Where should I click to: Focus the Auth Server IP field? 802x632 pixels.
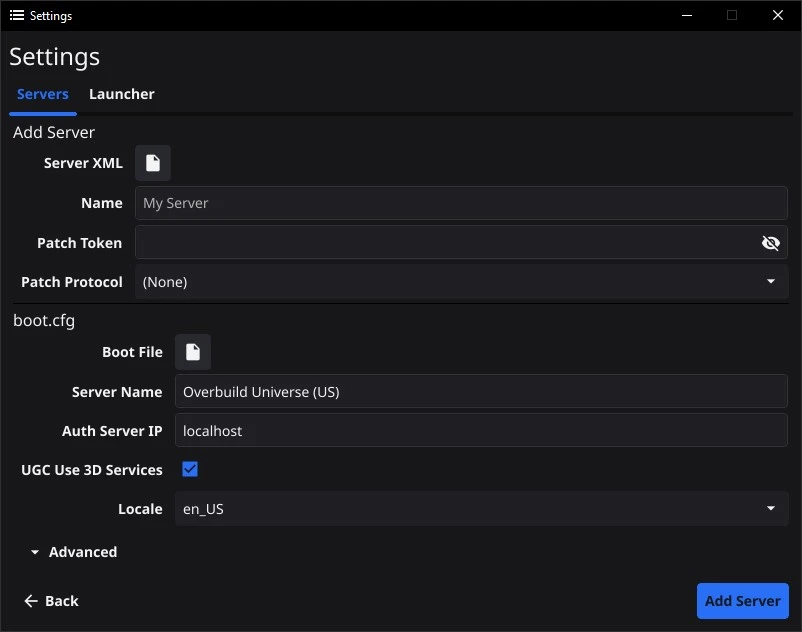point(481,431)
